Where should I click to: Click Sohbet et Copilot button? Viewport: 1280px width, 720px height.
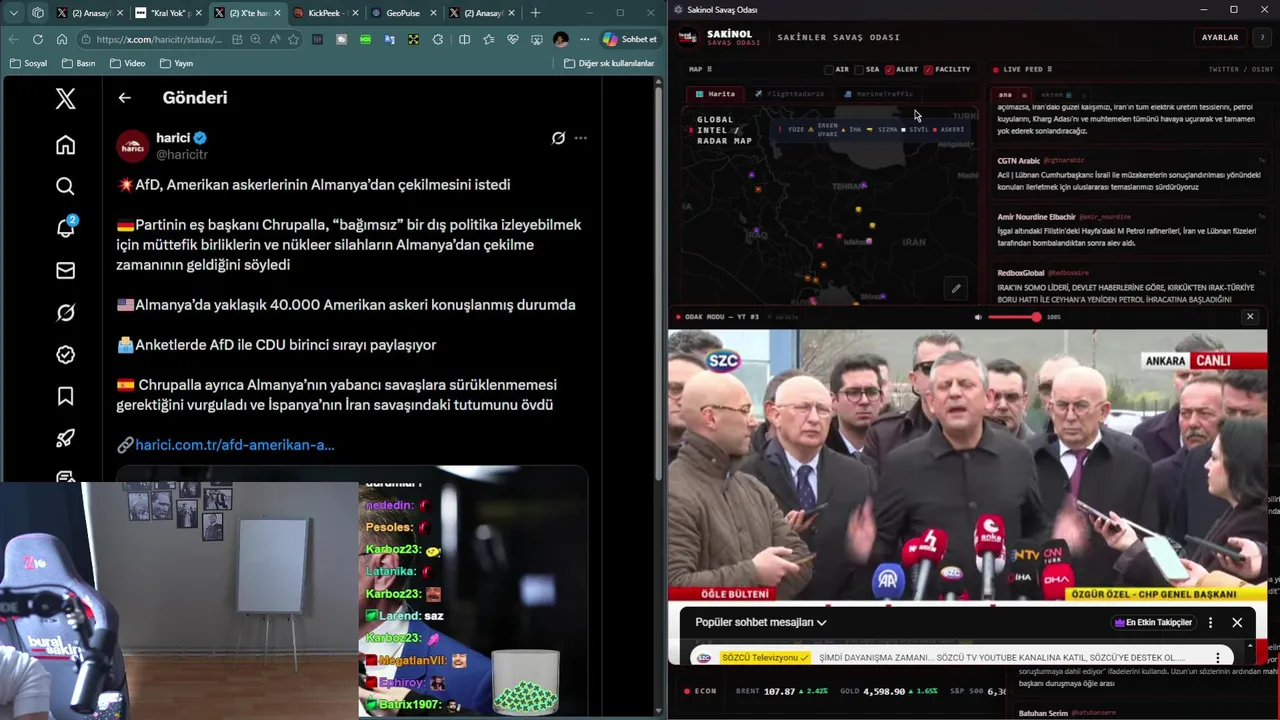point(630,39)
